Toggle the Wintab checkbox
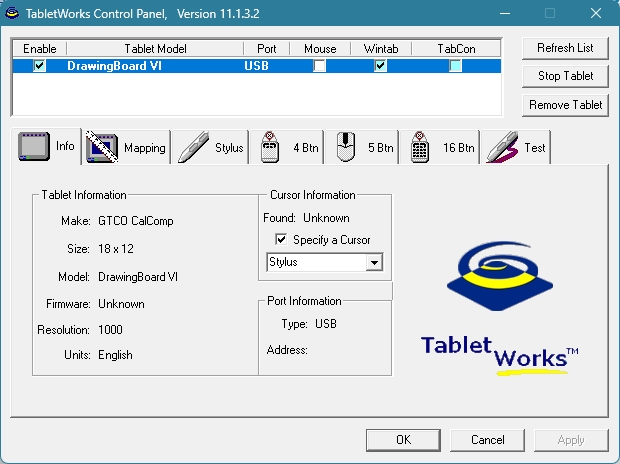This screenshot has height=464, width=620. pyautogui.click(x=380, y=66)
